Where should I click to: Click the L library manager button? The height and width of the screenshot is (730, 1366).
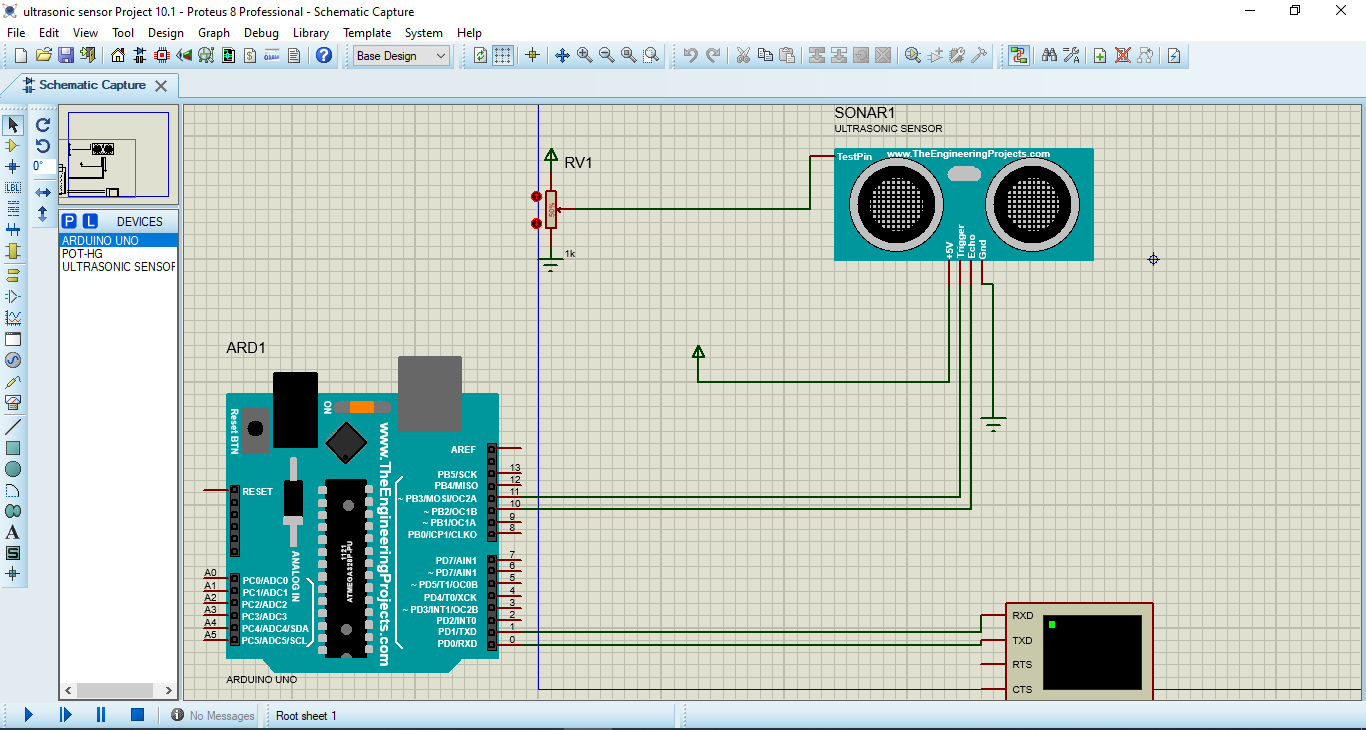[90, 221]
